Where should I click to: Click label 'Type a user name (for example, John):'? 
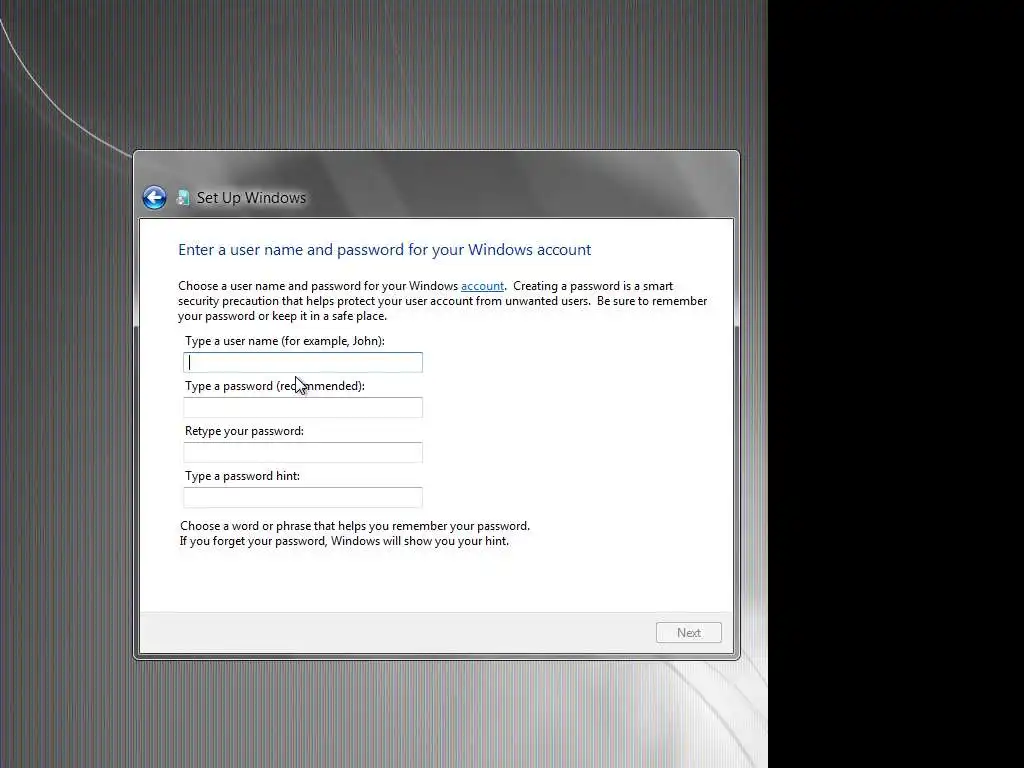point(285,341)
